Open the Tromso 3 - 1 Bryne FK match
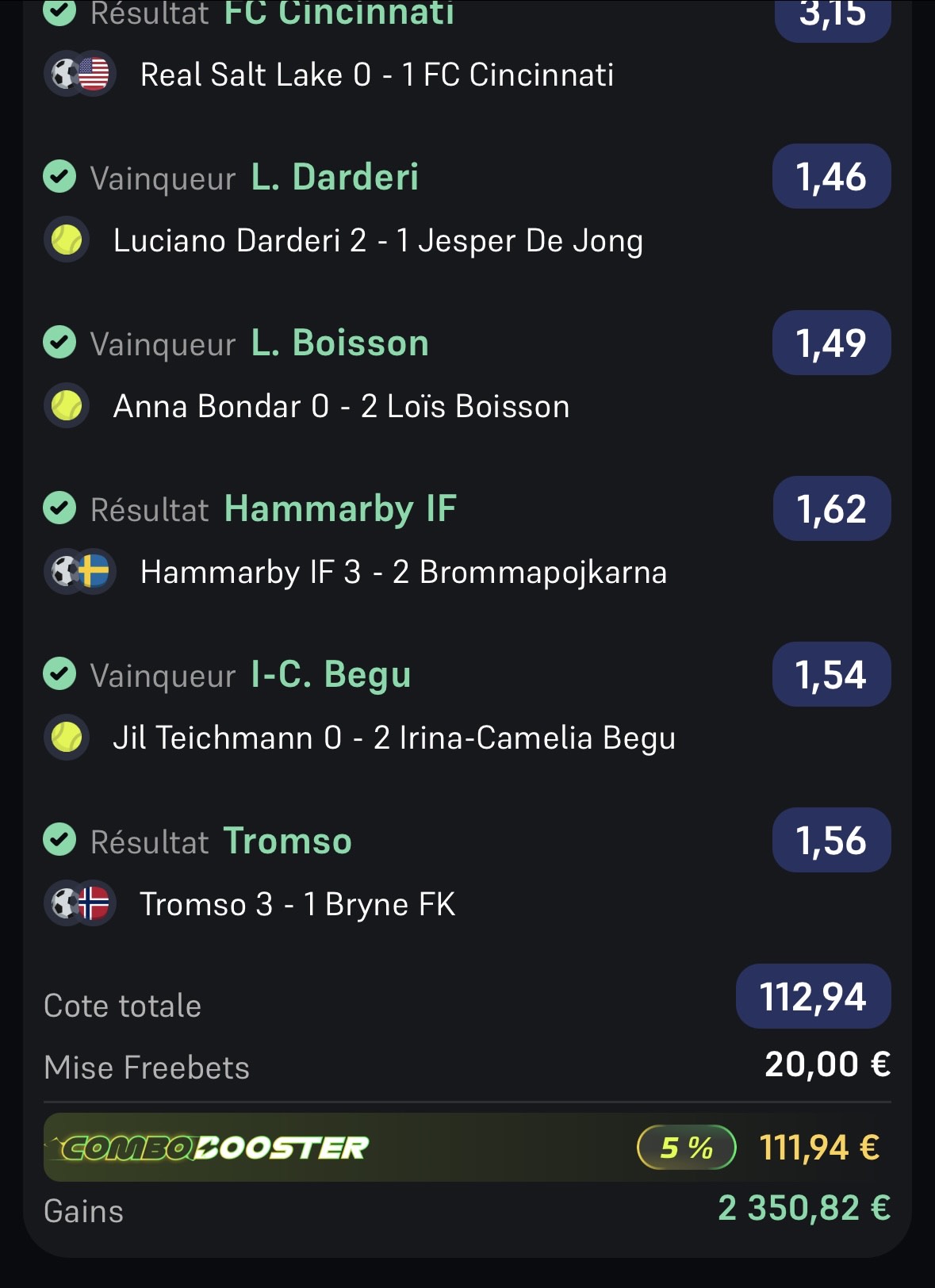This screenshot has width=935, height=1288. (297, 904)
